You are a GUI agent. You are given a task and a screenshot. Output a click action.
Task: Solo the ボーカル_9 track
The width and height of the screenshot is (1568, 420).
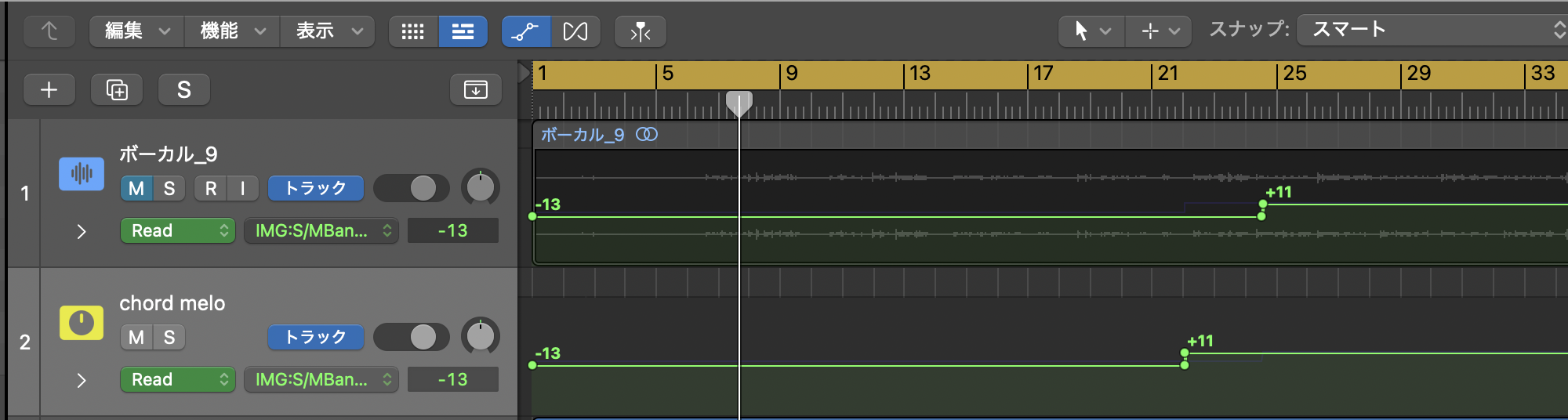click(169, 188)
